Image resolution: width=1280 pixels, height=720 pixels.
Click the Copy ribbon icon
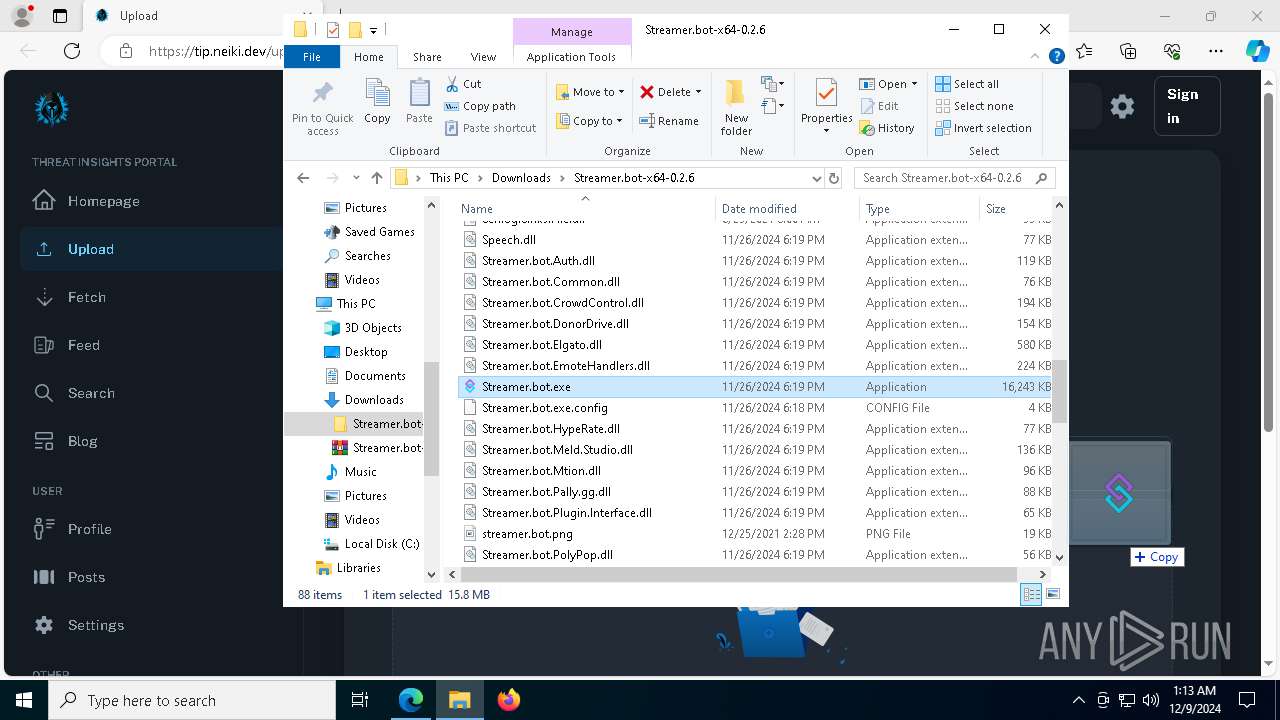tap(377, 101)
